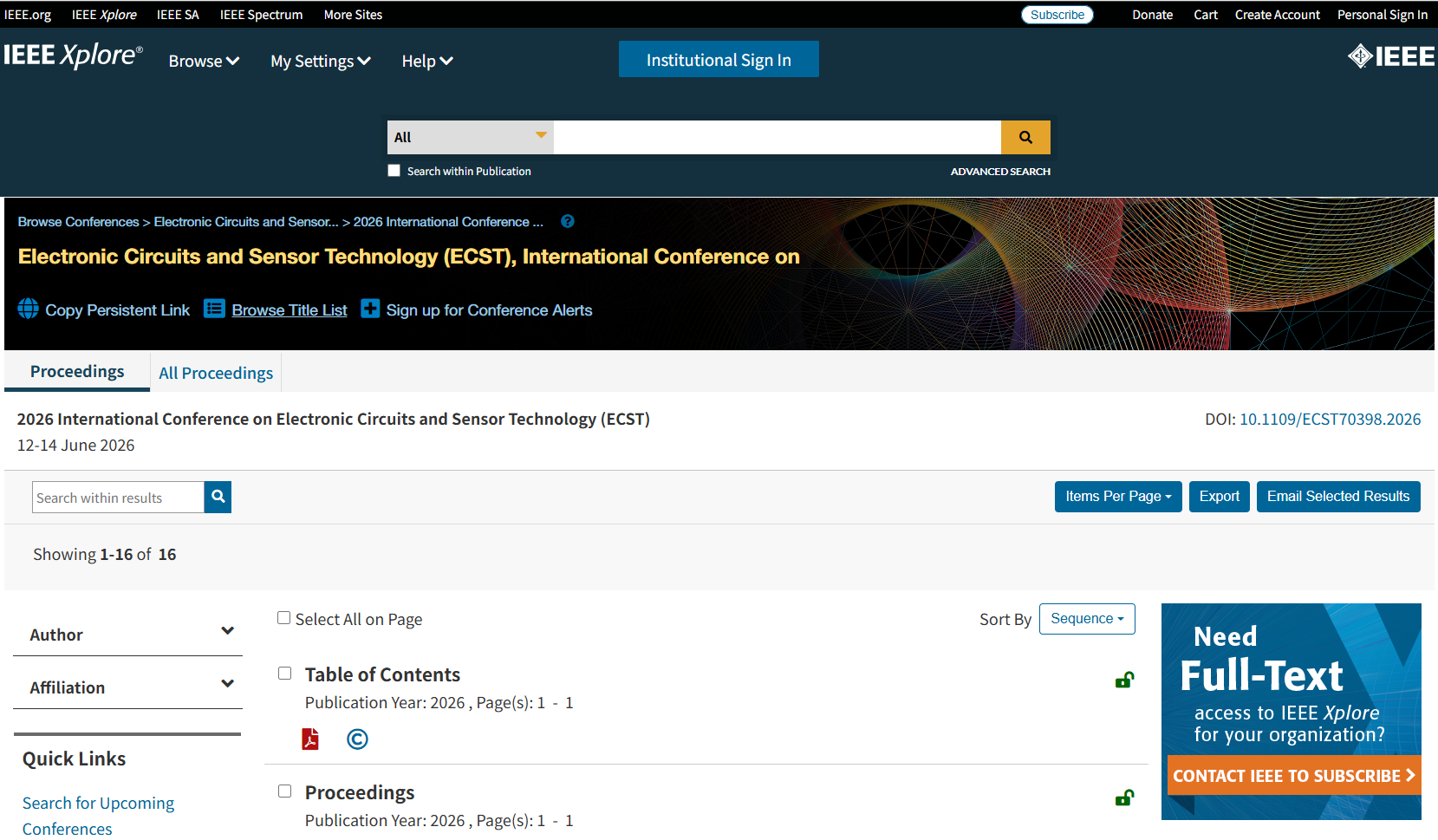This screenshot has height=840, width=1438.
Task: Open More Sites menu
Action: click(353, 15)
